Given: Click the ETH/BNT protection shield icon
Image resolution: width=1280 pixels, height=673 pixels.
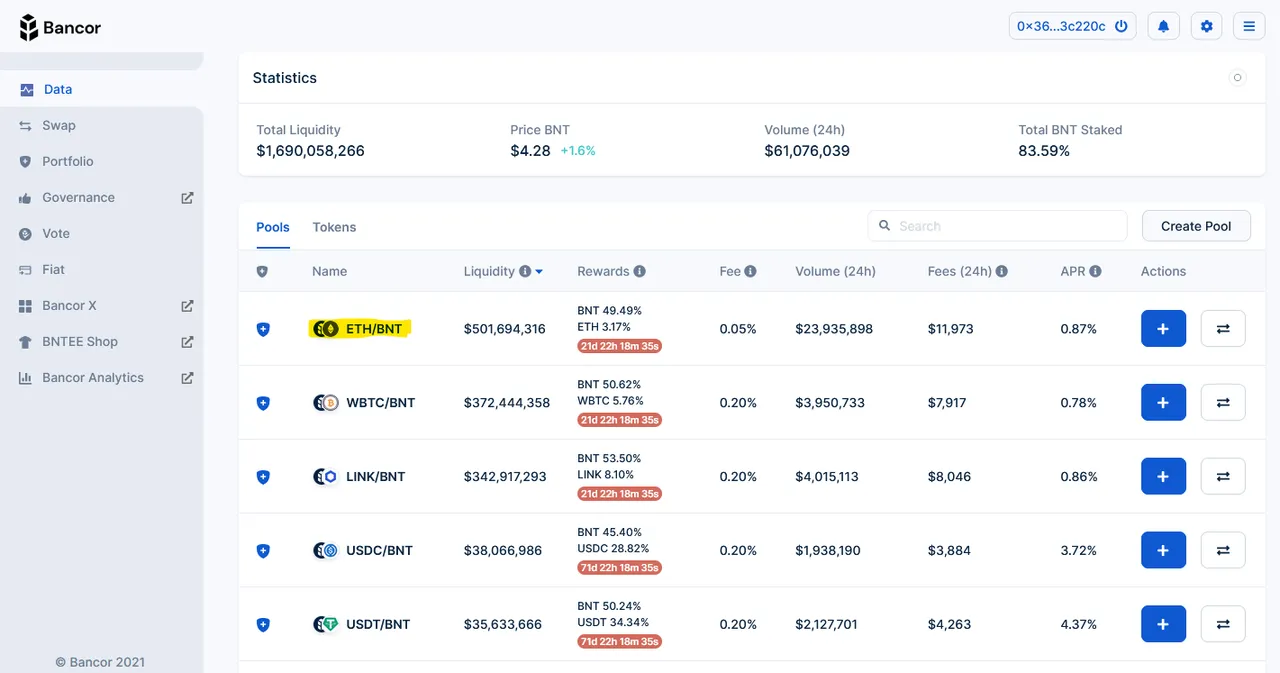Looking at the screenshot, I should (263, 329).
